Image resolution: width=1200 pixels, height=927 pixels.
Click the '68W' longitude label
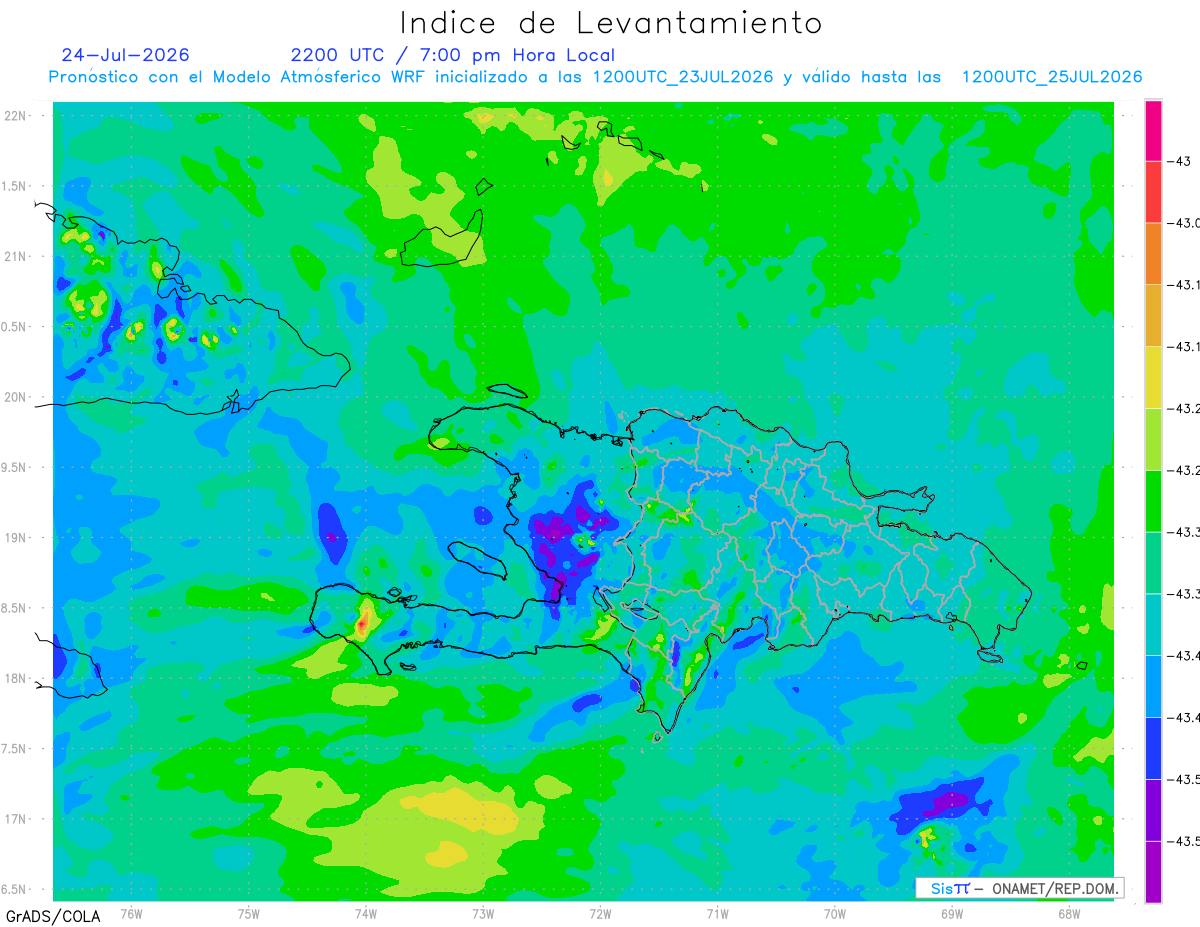click(1068, 913)
